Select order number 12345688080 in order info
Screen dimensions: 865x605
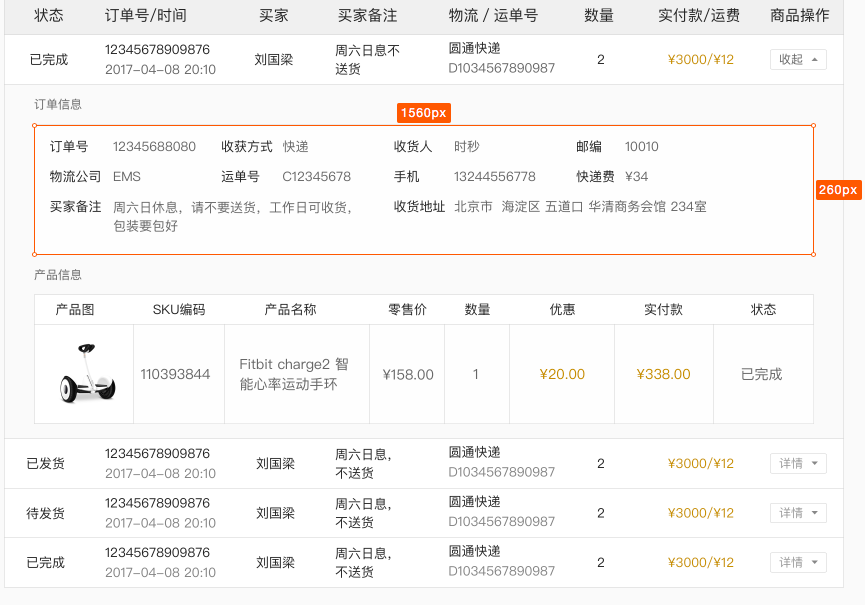point(152,146)
